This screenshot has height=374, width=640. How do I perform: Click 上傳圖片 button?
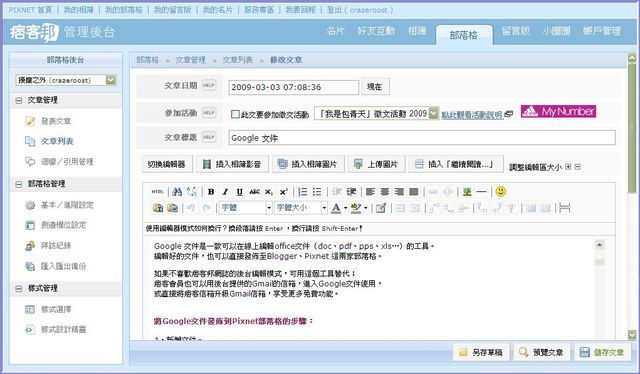(x=377, y=164)
